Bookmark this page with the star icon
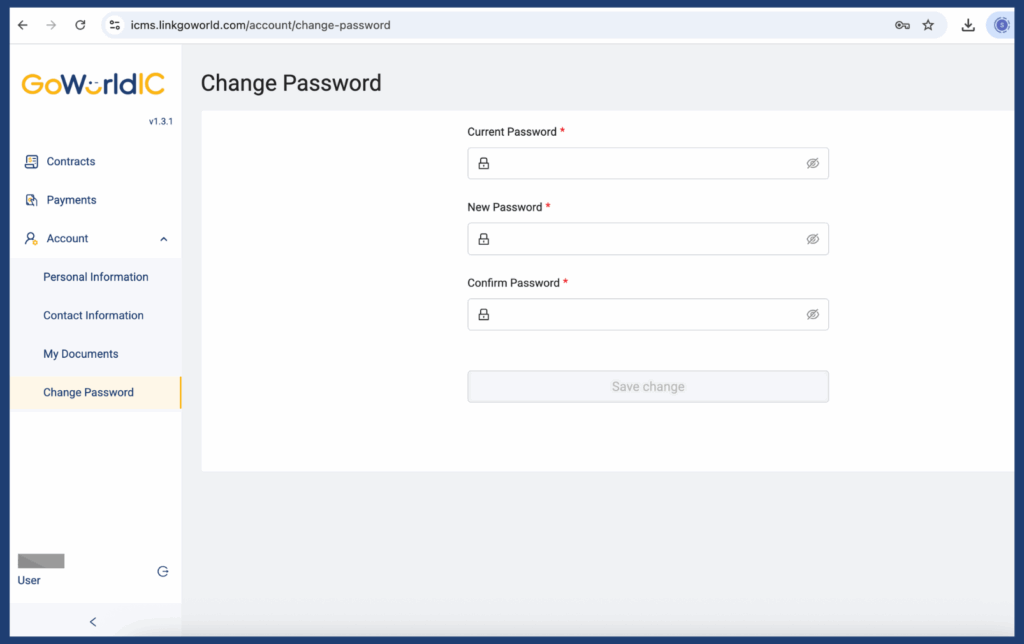This screenshot has height=644, width=1024. 928,25
